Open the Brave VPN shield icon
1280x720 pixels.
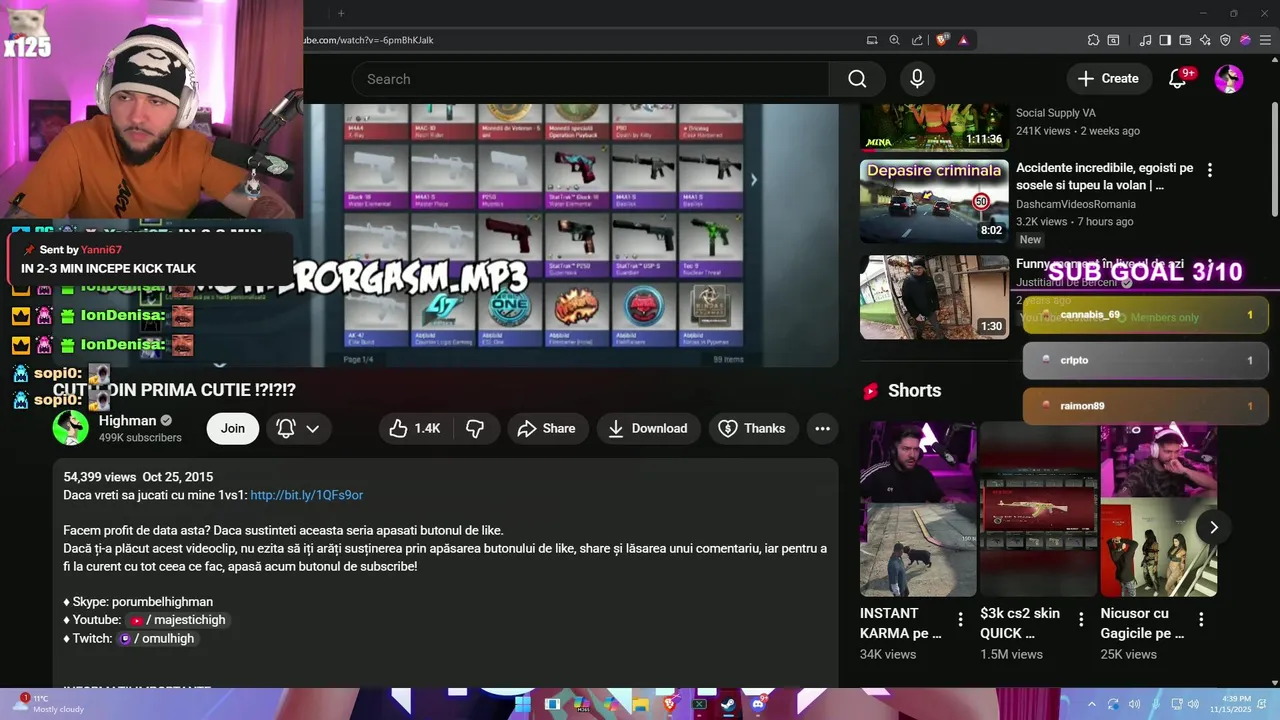click(1225, 40)
